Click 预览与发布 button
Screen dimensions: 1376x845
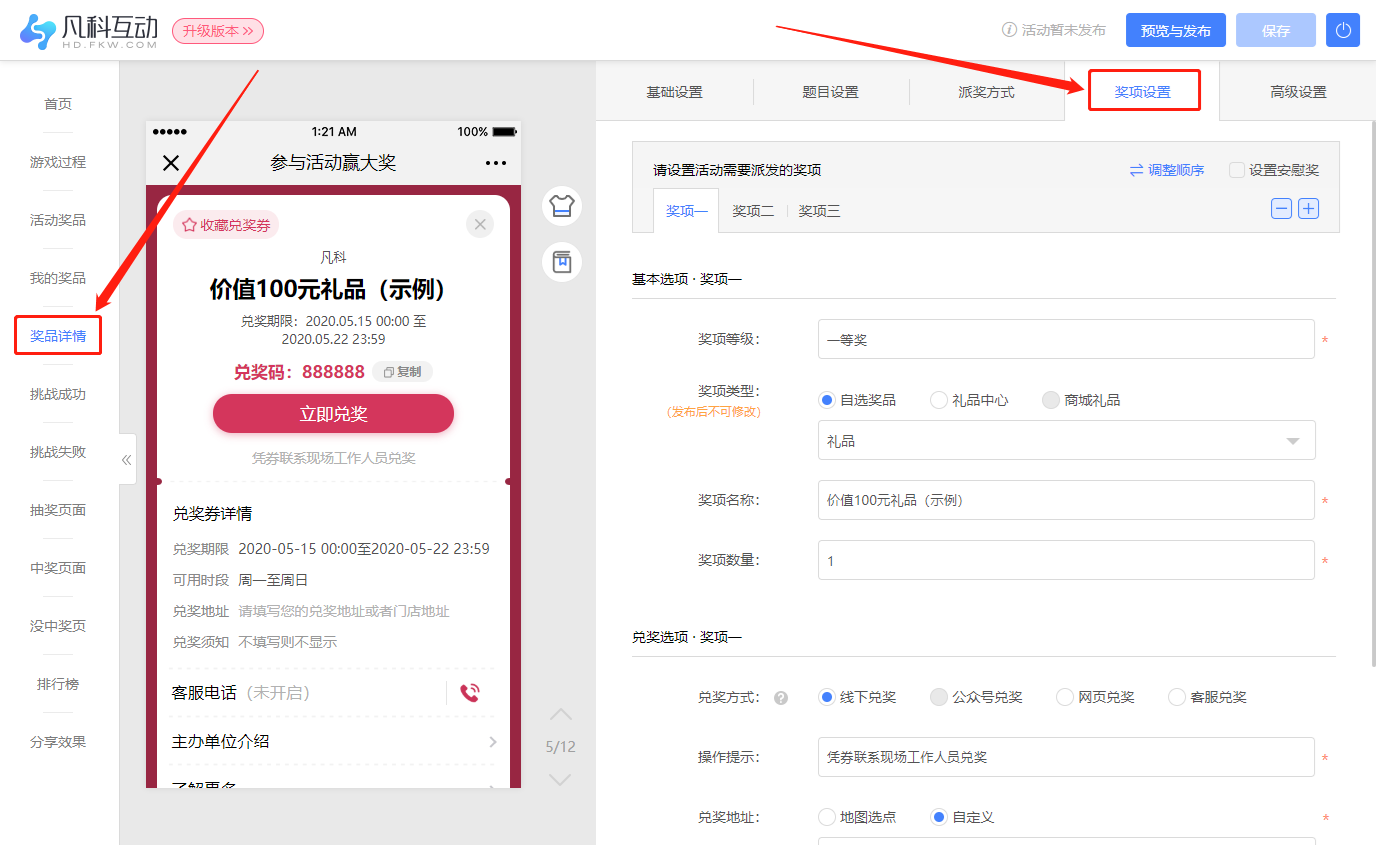(1176, 30)
